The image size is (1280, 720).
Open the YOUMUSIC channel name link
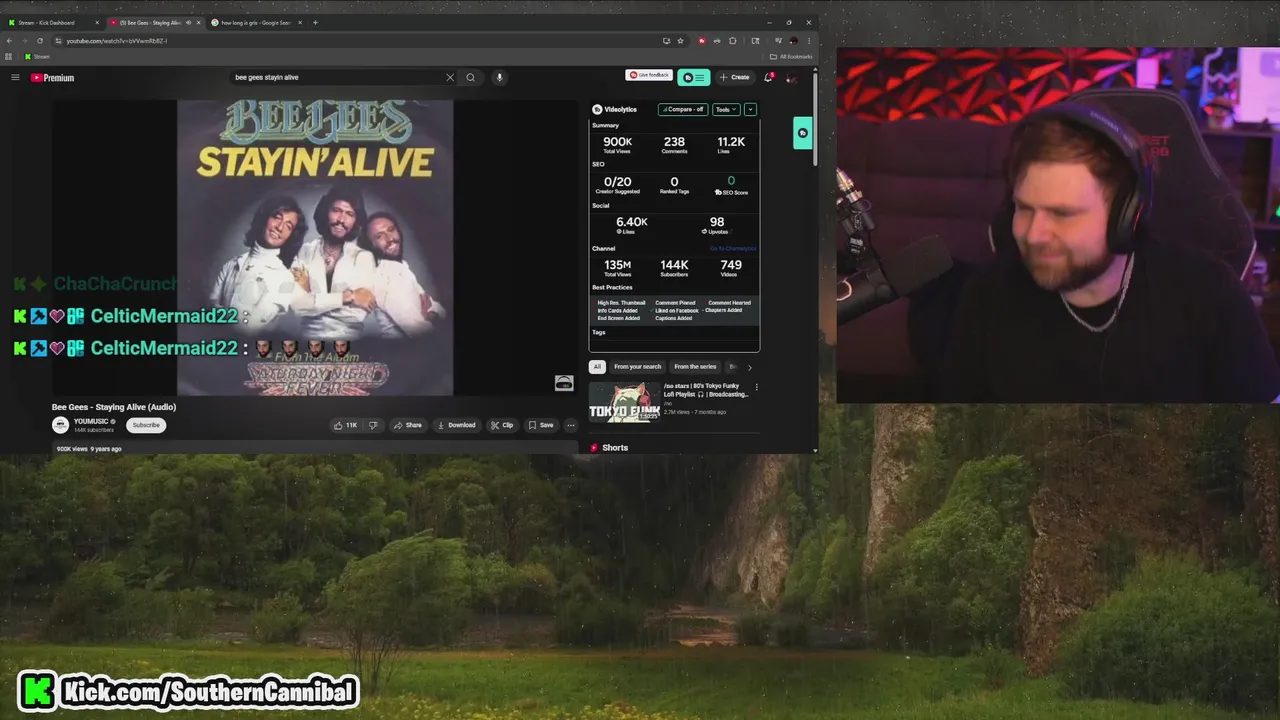tap(91, 421)
